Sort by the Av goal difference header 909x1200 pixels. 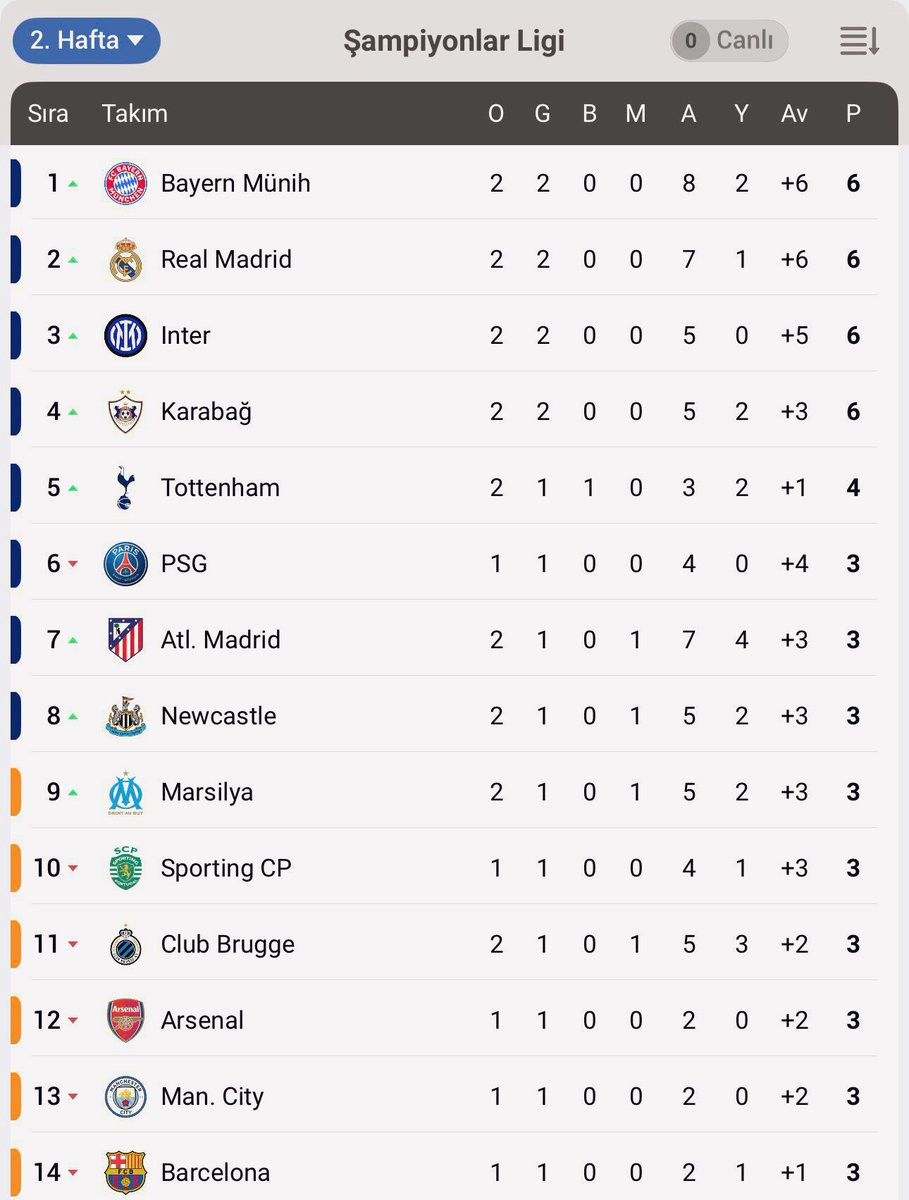tap(794, 113)
